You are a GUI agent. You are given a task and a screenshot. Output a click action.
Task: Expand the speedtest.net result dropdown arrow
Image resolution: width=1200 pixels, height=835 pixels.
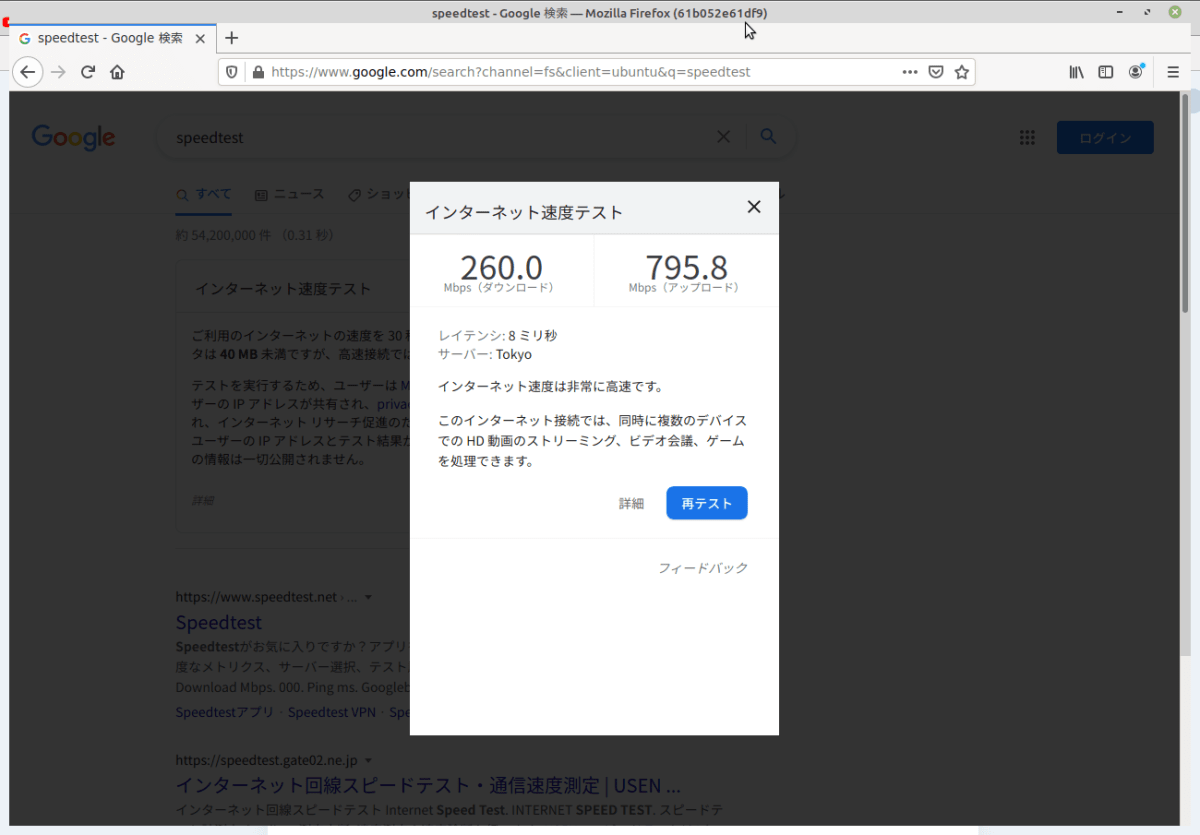pos(368,598)
